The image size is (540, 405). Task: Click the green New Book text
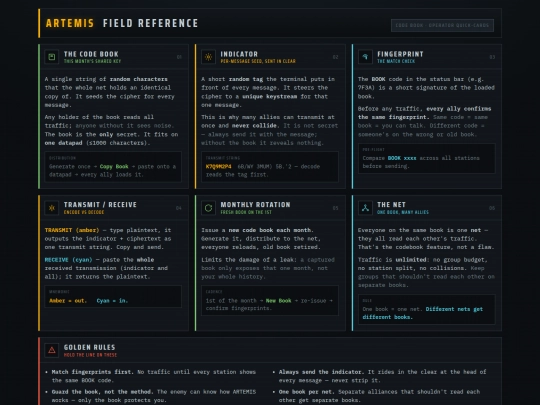click(279, 301)
